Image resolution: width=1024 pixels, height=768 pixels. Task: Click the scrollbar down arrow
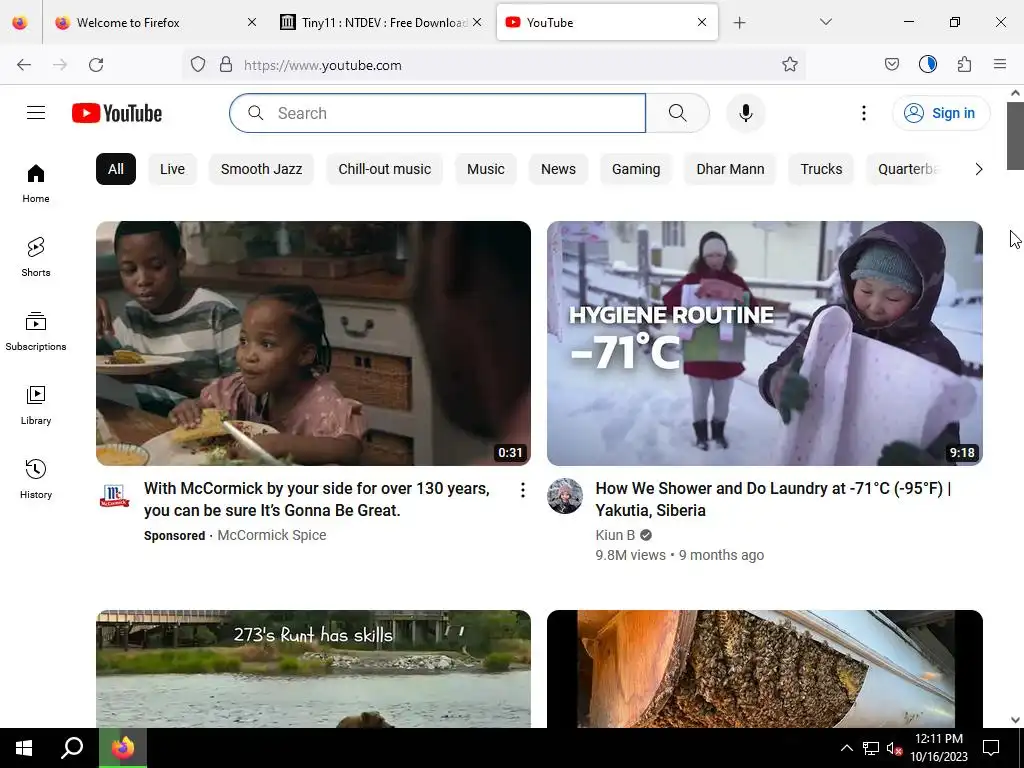coord(1015,720)
